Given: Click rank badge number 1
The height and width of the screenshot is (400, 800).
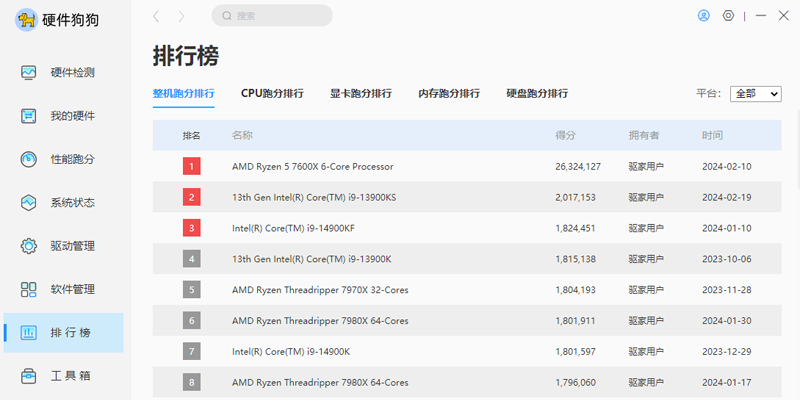Looking at the screenshot, I should click(x=192, y=166).
